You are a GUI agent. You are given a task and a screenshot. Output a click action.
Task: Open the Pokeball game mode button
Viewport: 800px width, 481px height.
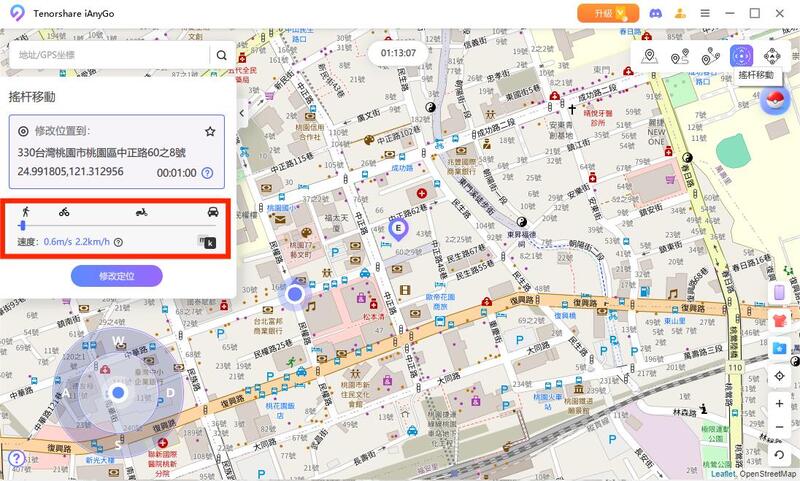[774, 100]
